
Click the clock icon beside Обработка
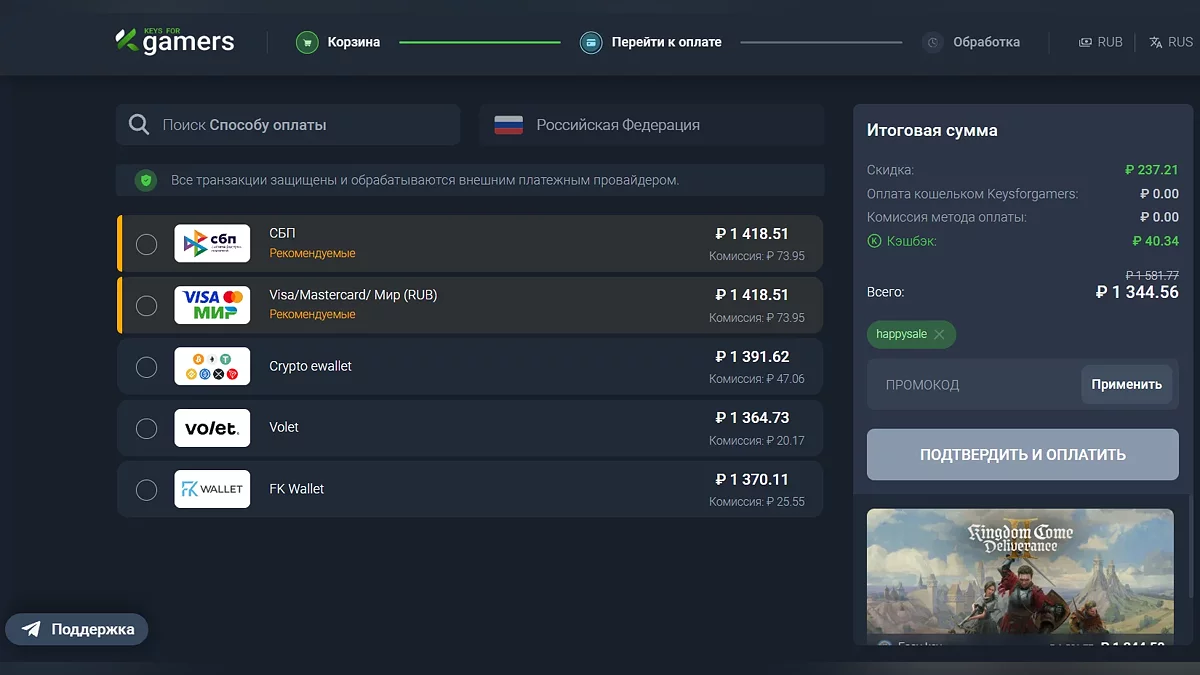pyautogui.click(x=932, y=43)
